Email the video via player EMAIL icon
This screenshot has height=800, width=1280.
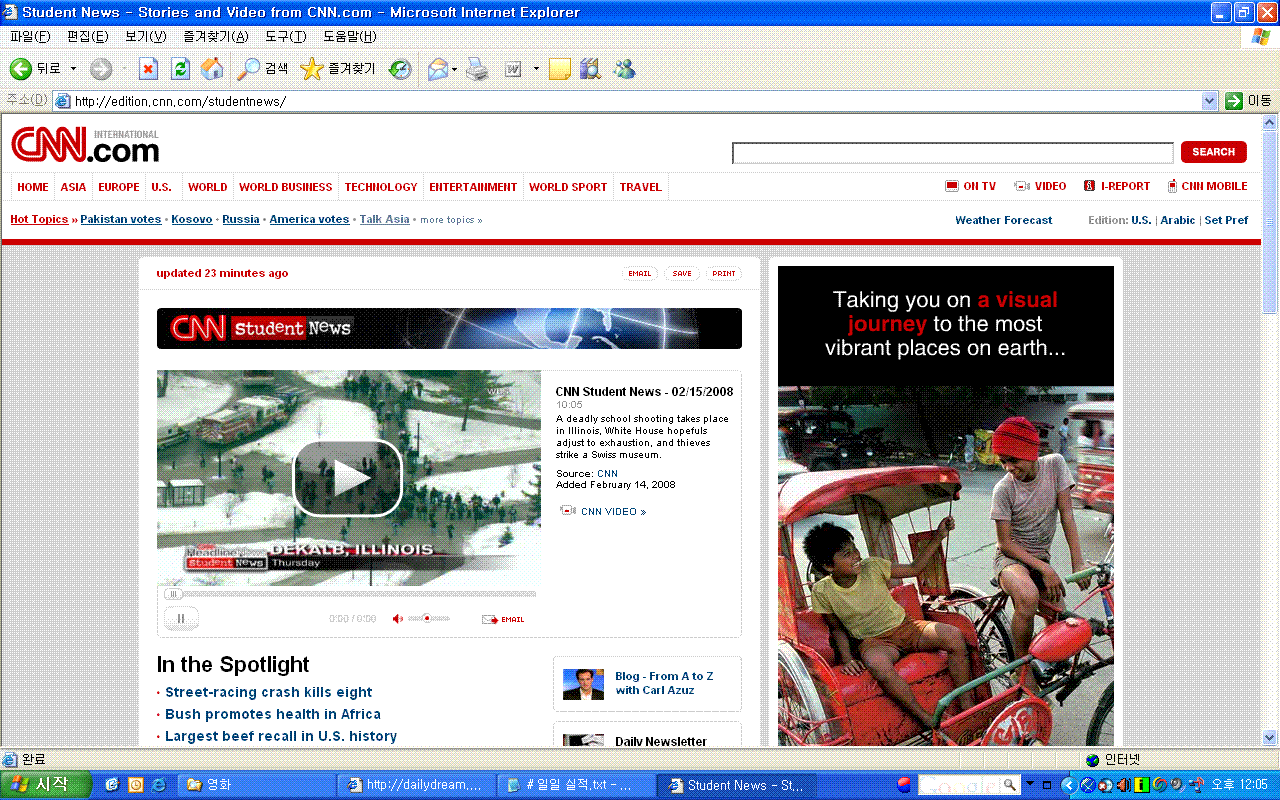click(x=503, y=619)
